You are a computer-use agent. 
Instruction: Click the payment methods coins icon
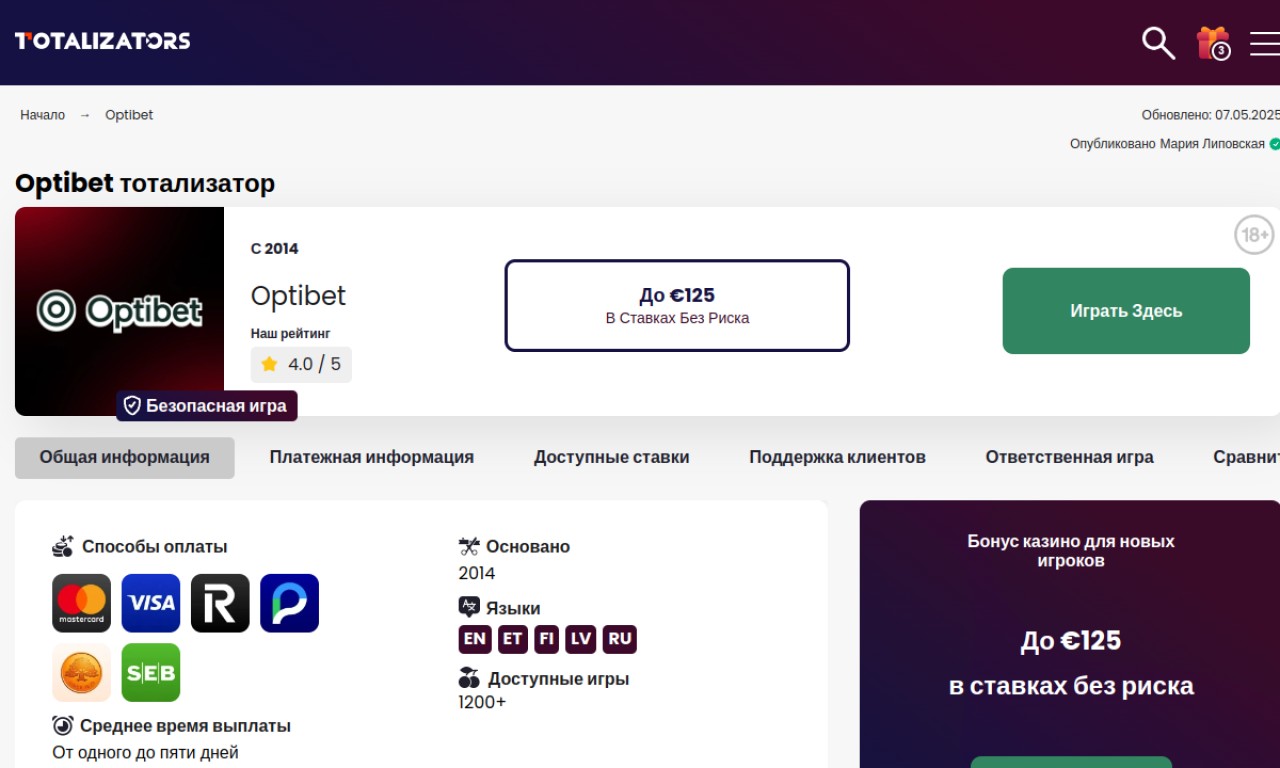click(x=63, y=546)
